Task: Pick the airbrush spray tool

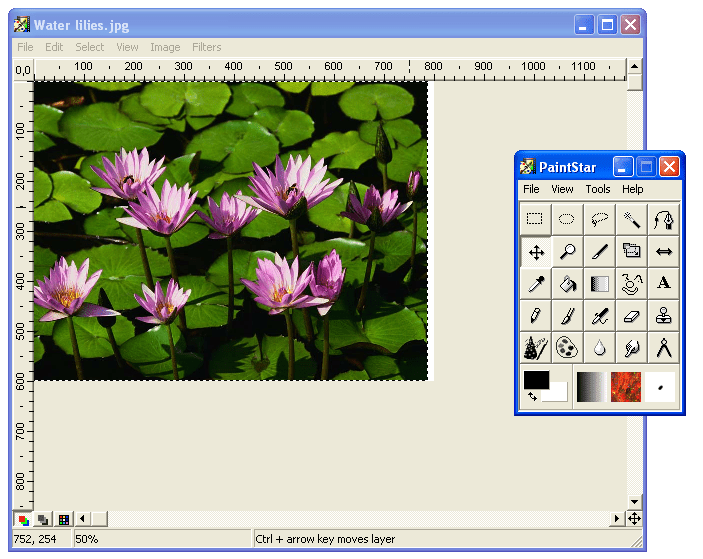Action: (600, 316)
